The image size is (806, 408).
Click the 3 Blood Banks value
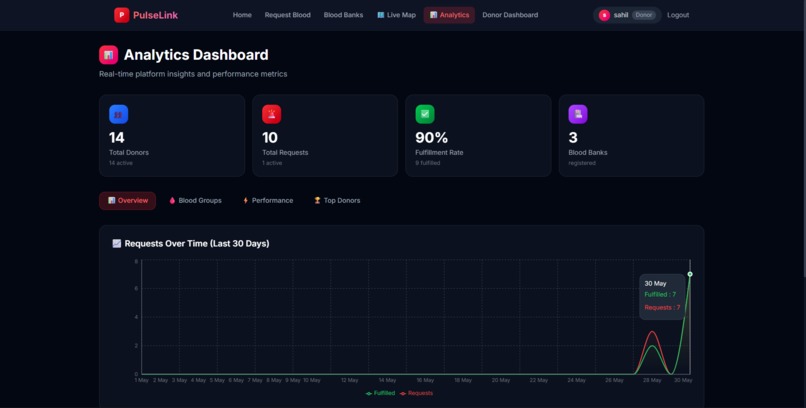[x=573, y=138]
